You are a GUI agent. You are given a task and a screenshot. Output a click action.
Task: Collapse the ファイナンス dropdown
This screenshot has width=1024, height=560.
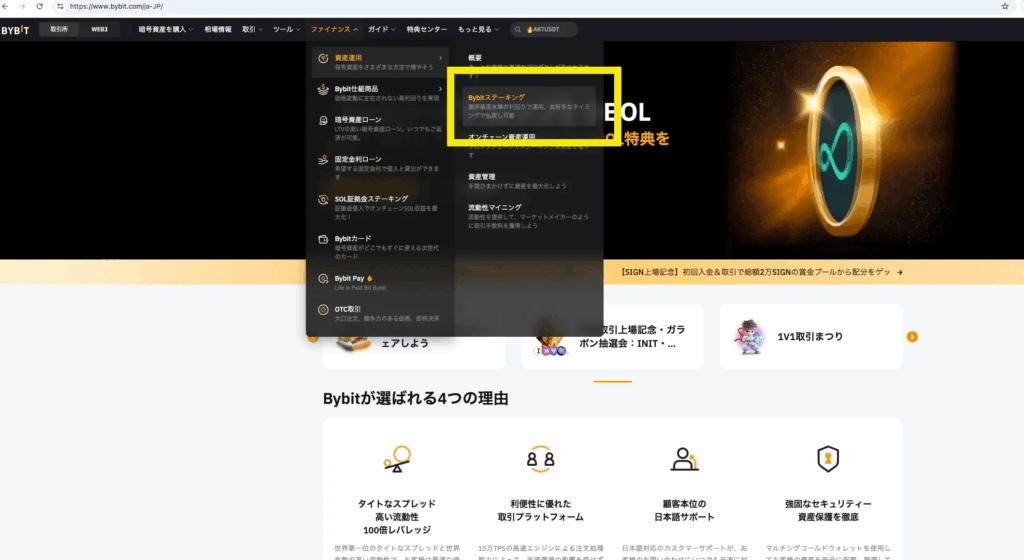click(334, 29)
